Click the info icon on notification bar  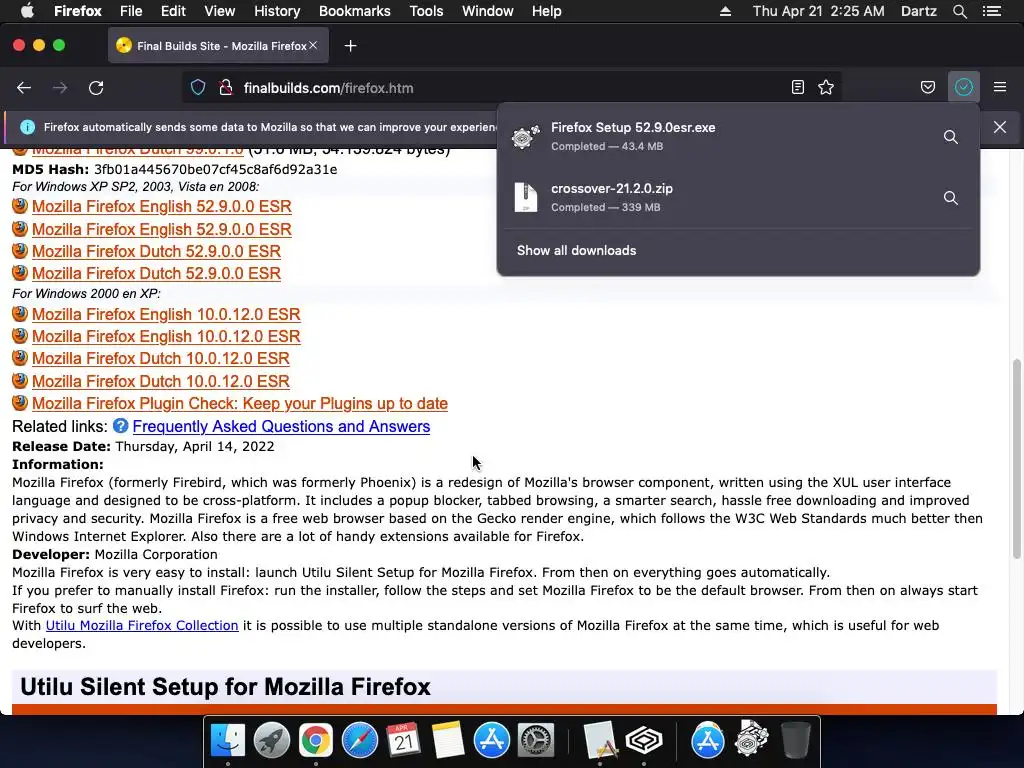point(27,127)
